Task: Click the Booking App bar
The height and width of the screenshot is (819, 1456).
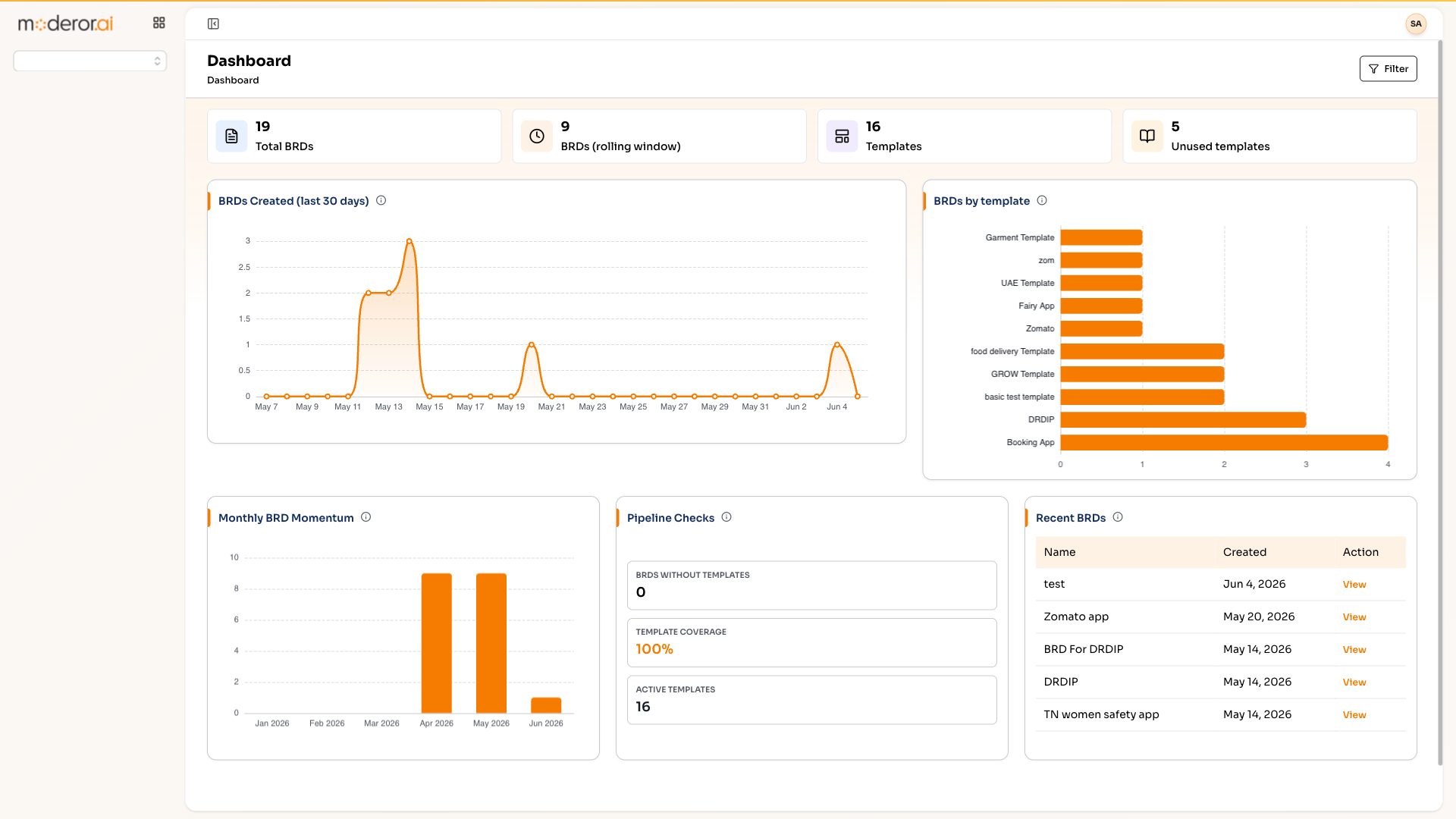Action: click(x=1224, y=442)
